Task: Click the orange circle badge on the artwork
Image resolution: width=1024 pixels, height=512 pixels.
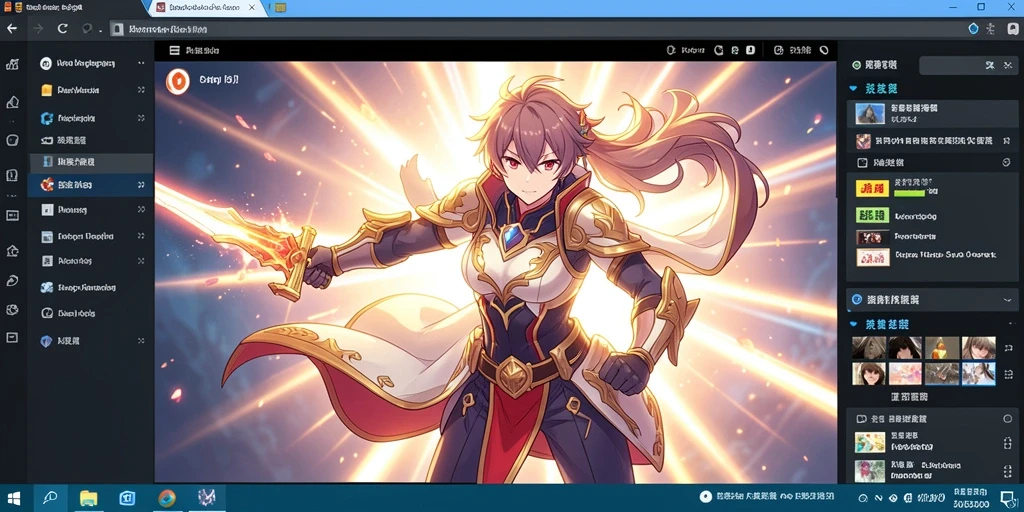Action: pos(178,81)
